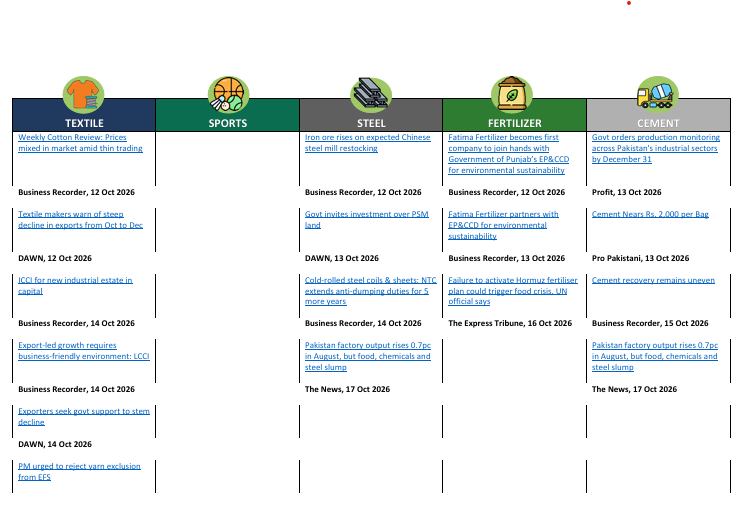
Task: Select the FERTILIZER column header
Action: tap(514, 115)
